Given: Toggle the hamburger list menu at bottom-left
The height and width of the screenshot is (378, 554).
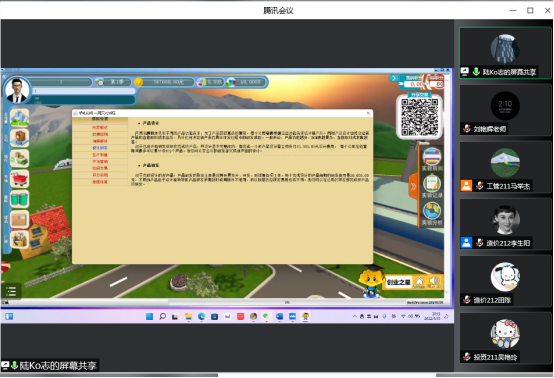Looking at the screenshot, I should pos(11,291).
